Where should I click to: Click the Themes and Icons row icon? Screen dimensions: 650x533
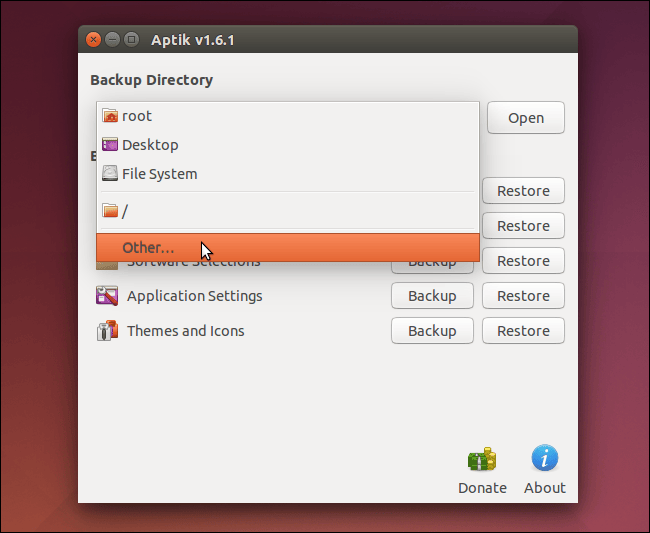(x=107, y=331)
